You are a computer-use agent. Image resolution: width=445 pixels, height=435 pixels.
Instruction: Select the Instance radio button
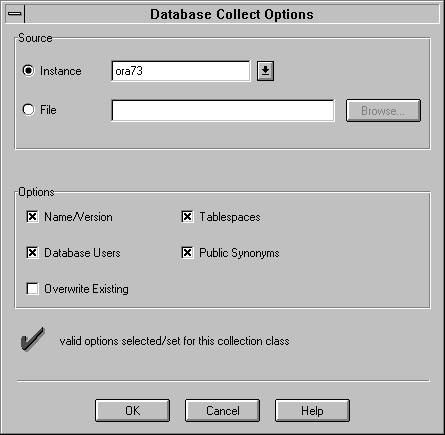(x=28, y=71)
